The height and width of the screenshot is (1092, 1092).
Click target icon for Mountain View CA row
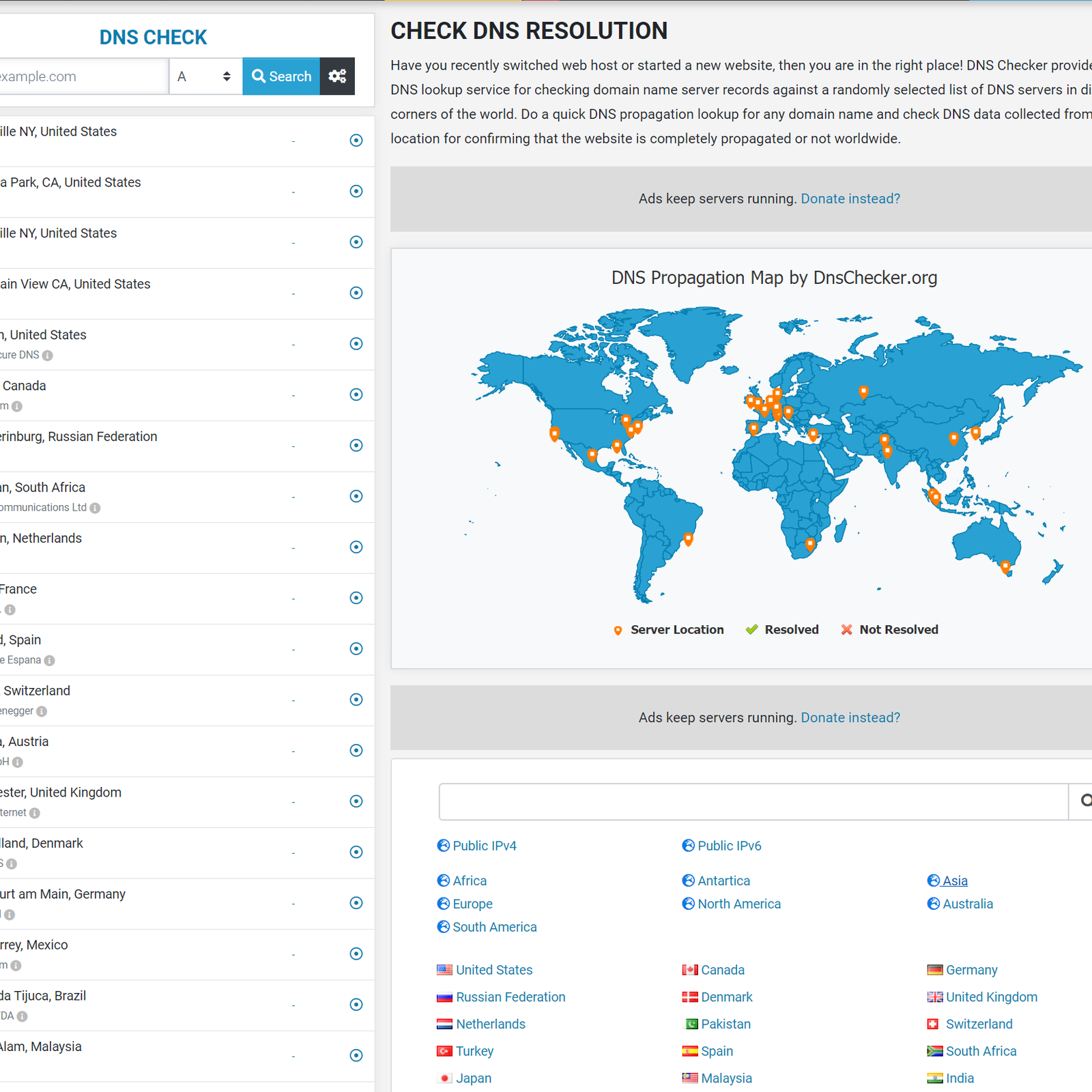(356, 293)
